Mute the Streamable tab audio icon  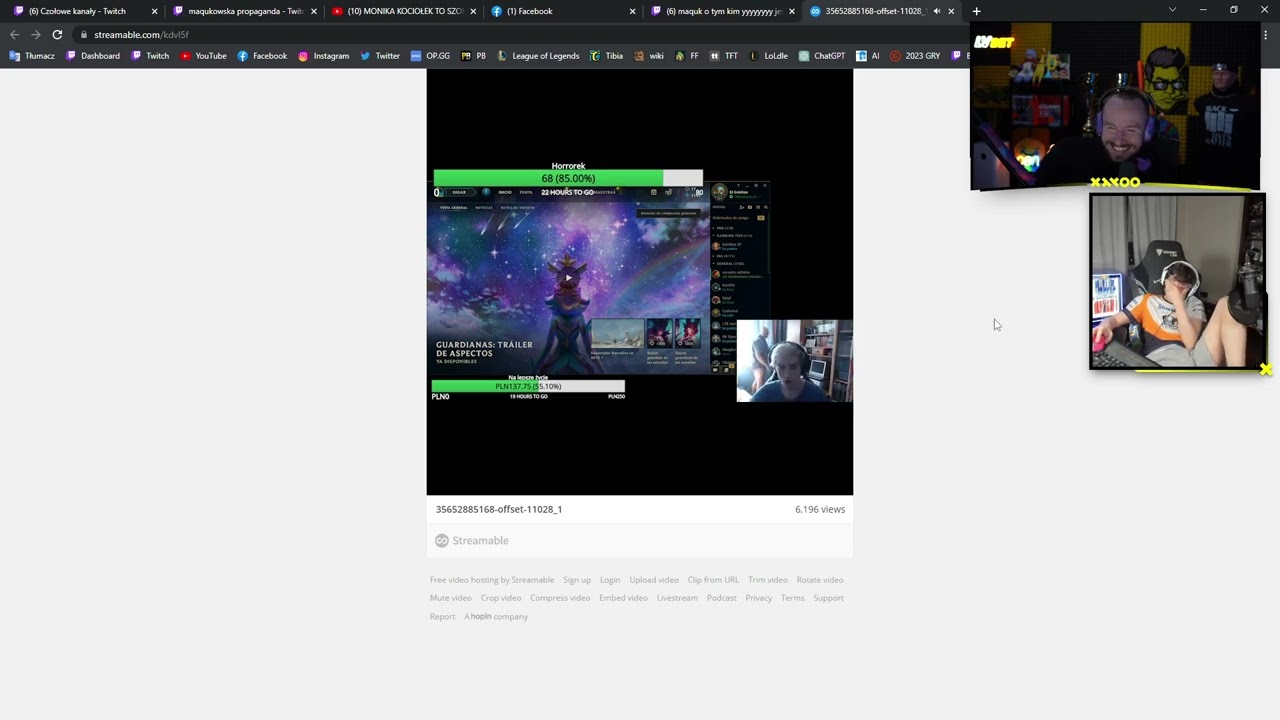(x=937, y=11)
